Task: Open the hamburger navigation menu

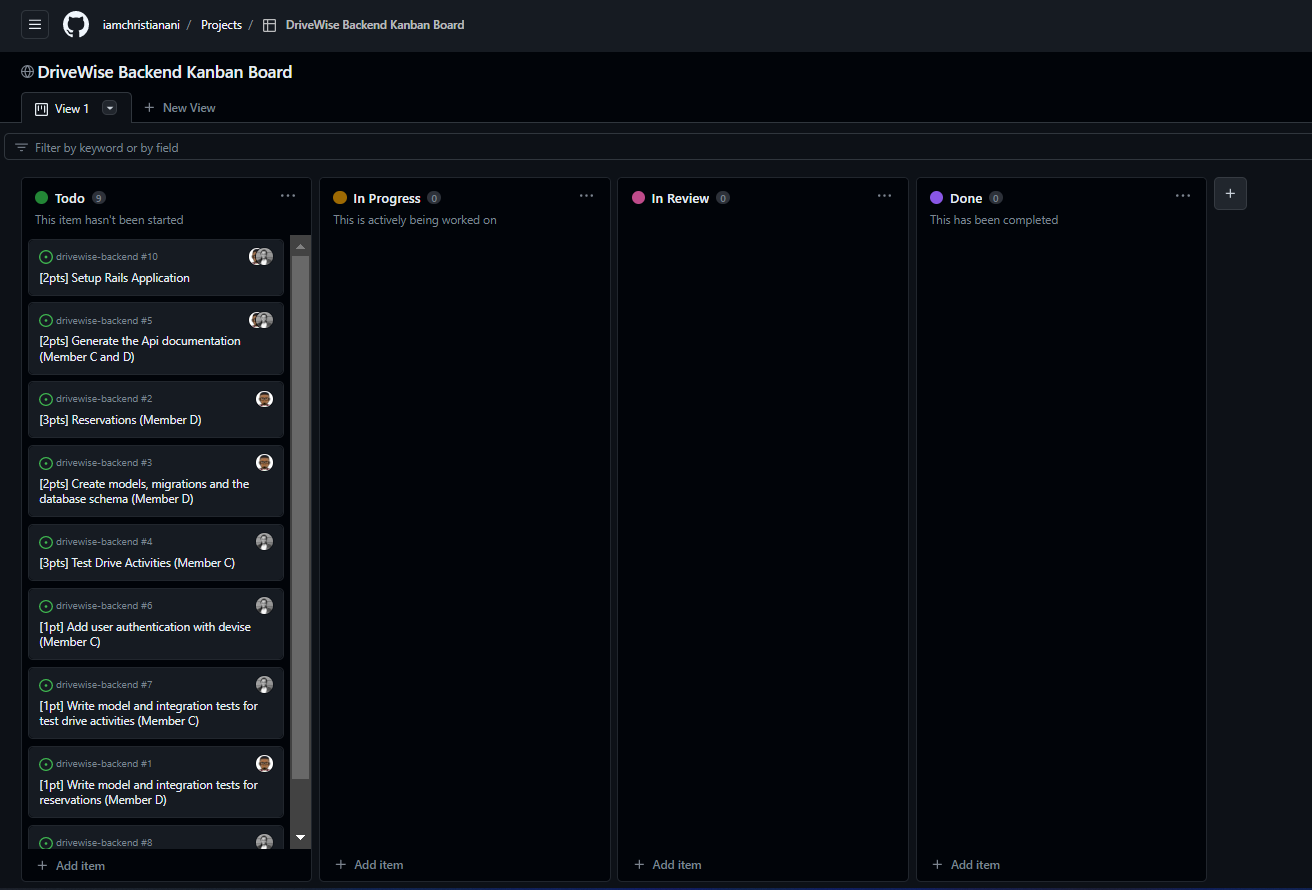Action: (35, 25)
